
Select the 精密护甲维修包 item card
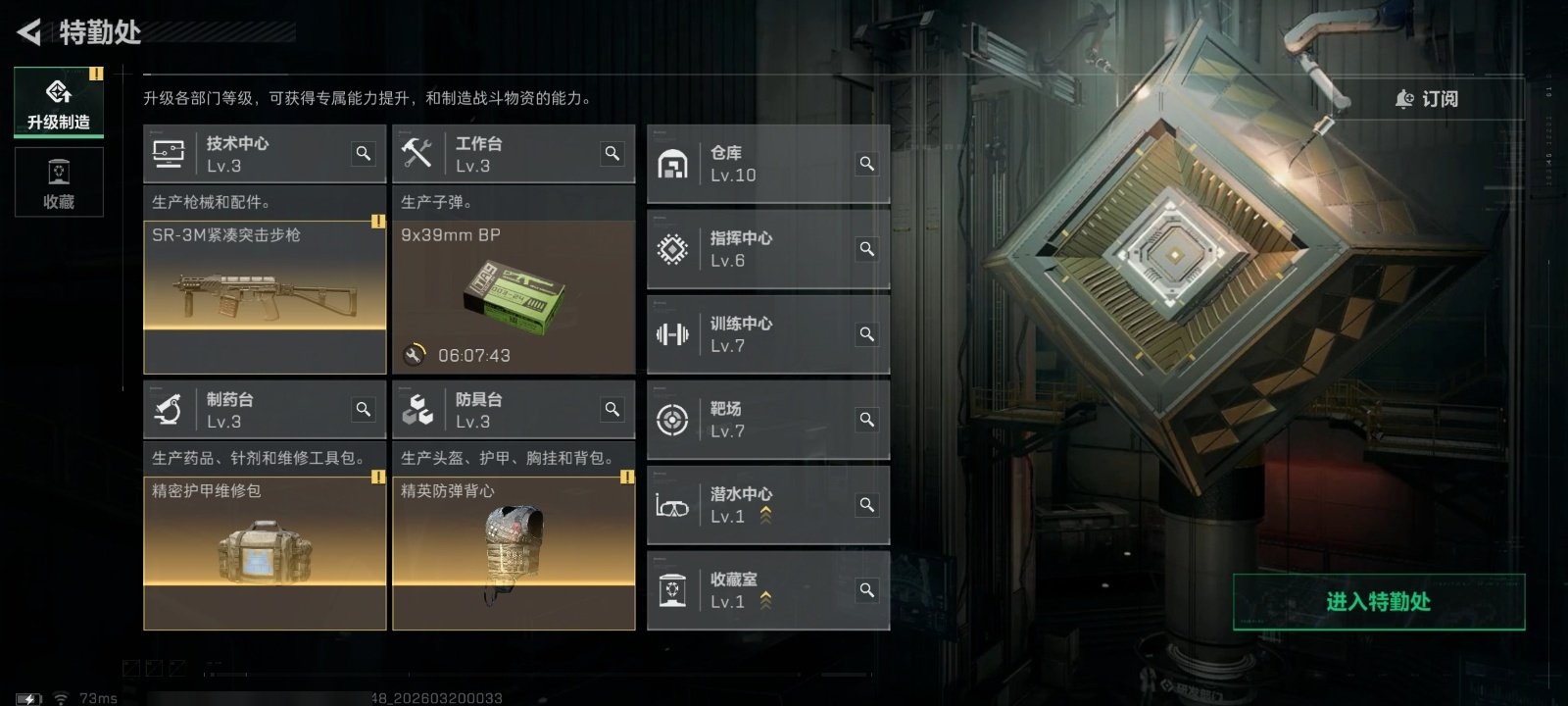[x=265, y=553]
